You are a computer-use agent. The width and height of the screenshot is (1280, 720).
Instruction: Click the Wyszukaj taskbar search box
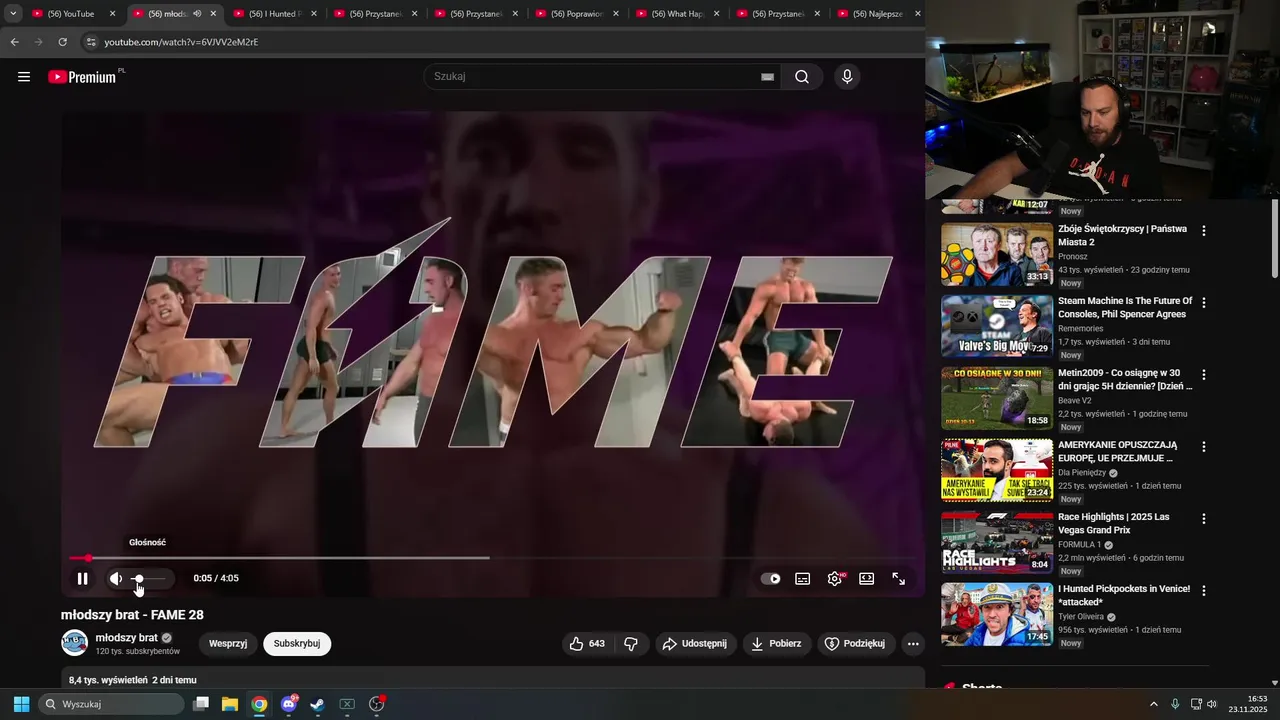pos(112,704)
